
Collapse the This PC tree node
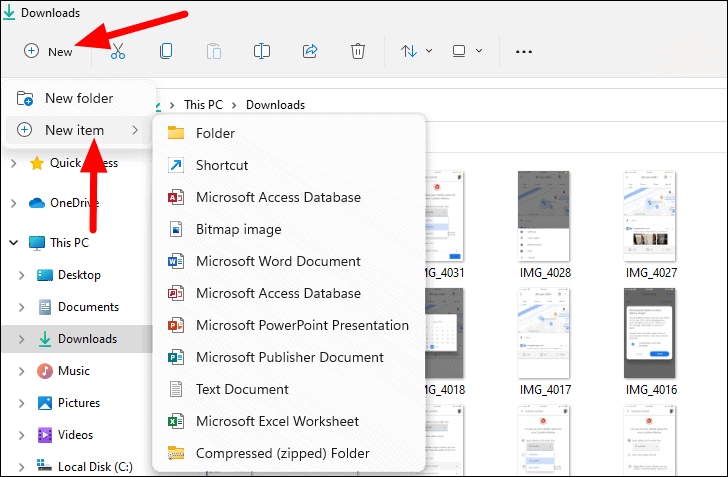(14, 242)
